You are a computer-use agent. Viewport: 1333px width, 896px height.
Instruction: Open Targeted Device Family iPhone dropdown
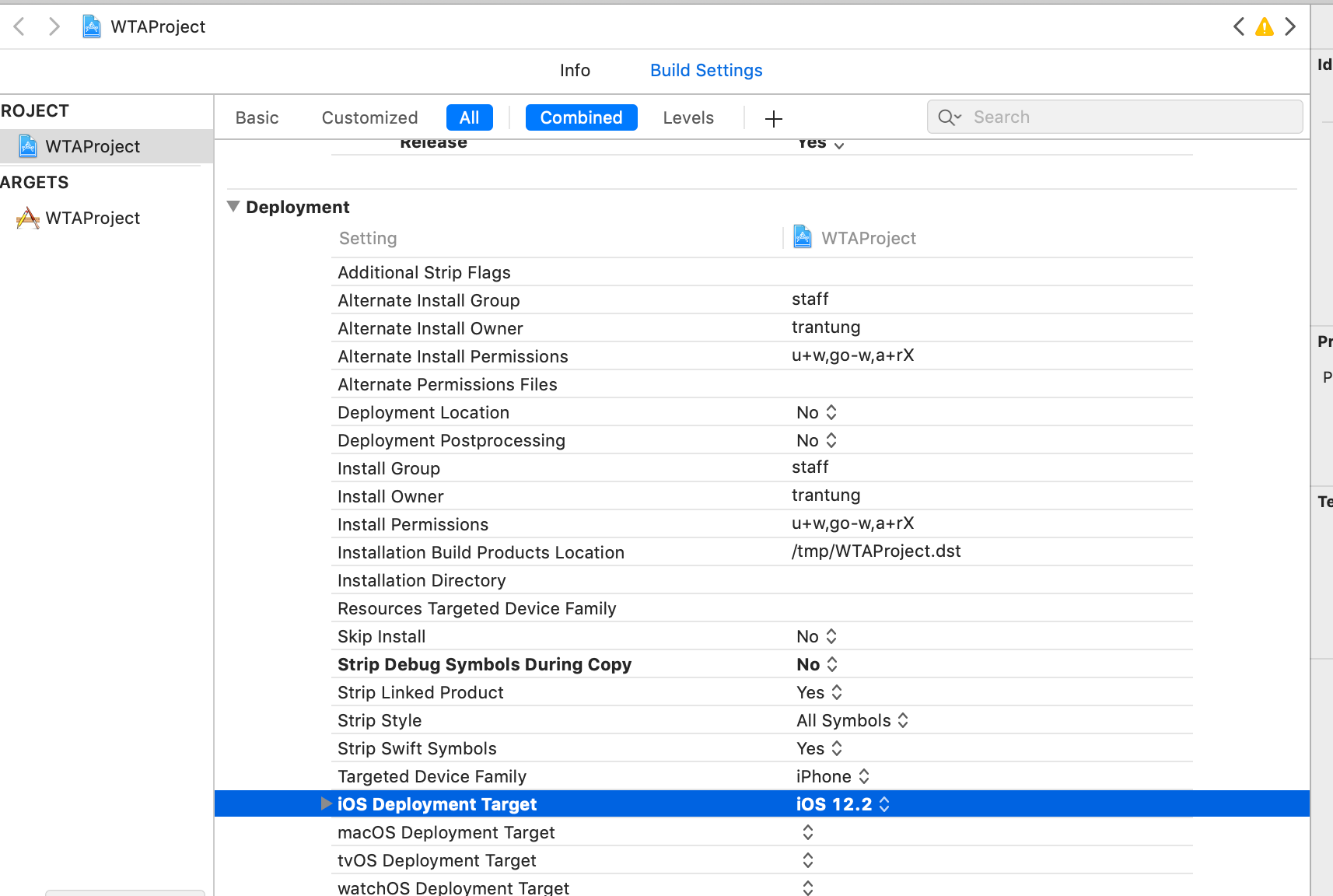click(833, 776)
